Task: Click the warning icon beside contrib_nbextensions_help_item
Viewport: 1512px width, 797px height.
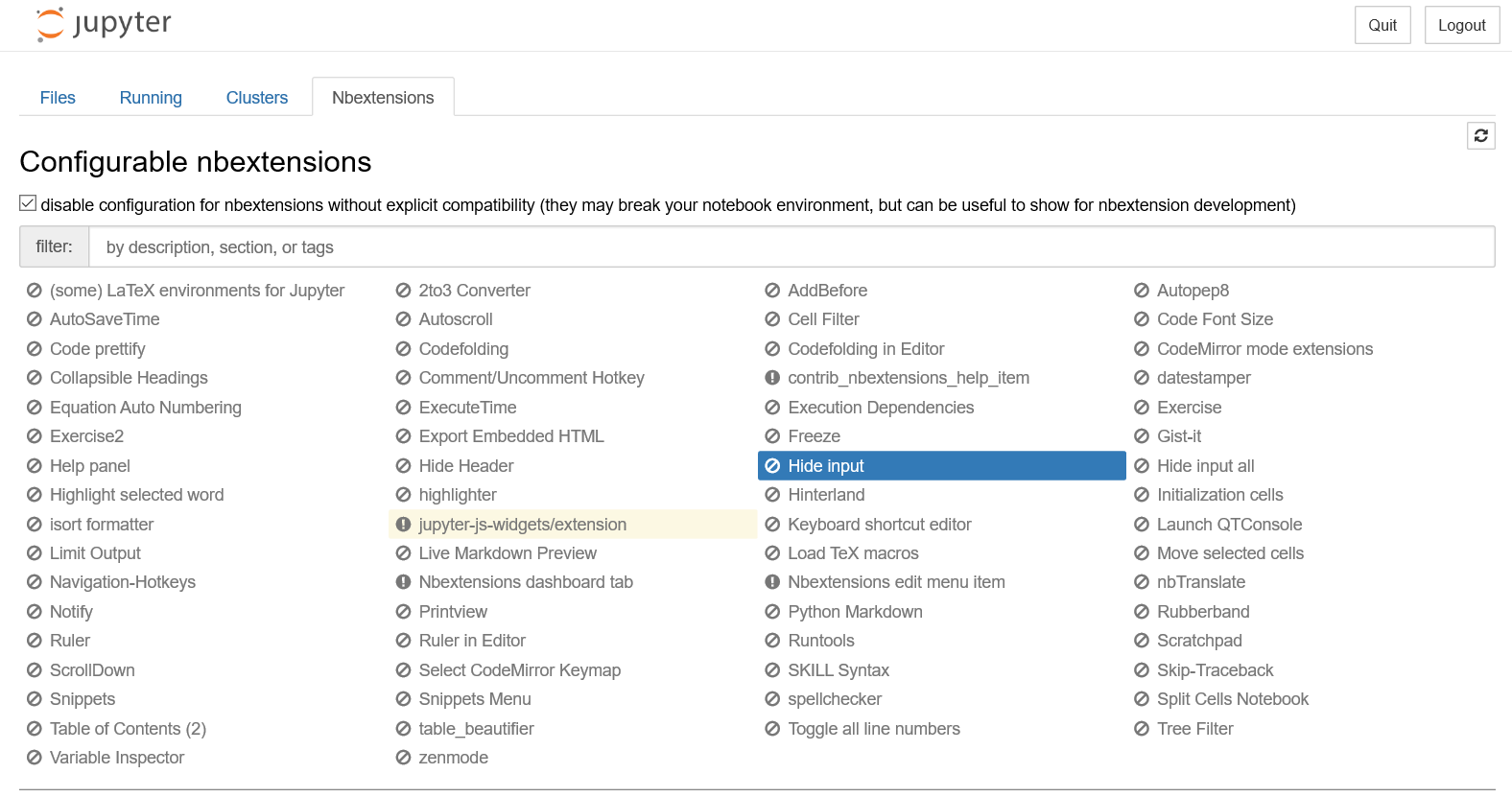Action: tap(772, 378)
